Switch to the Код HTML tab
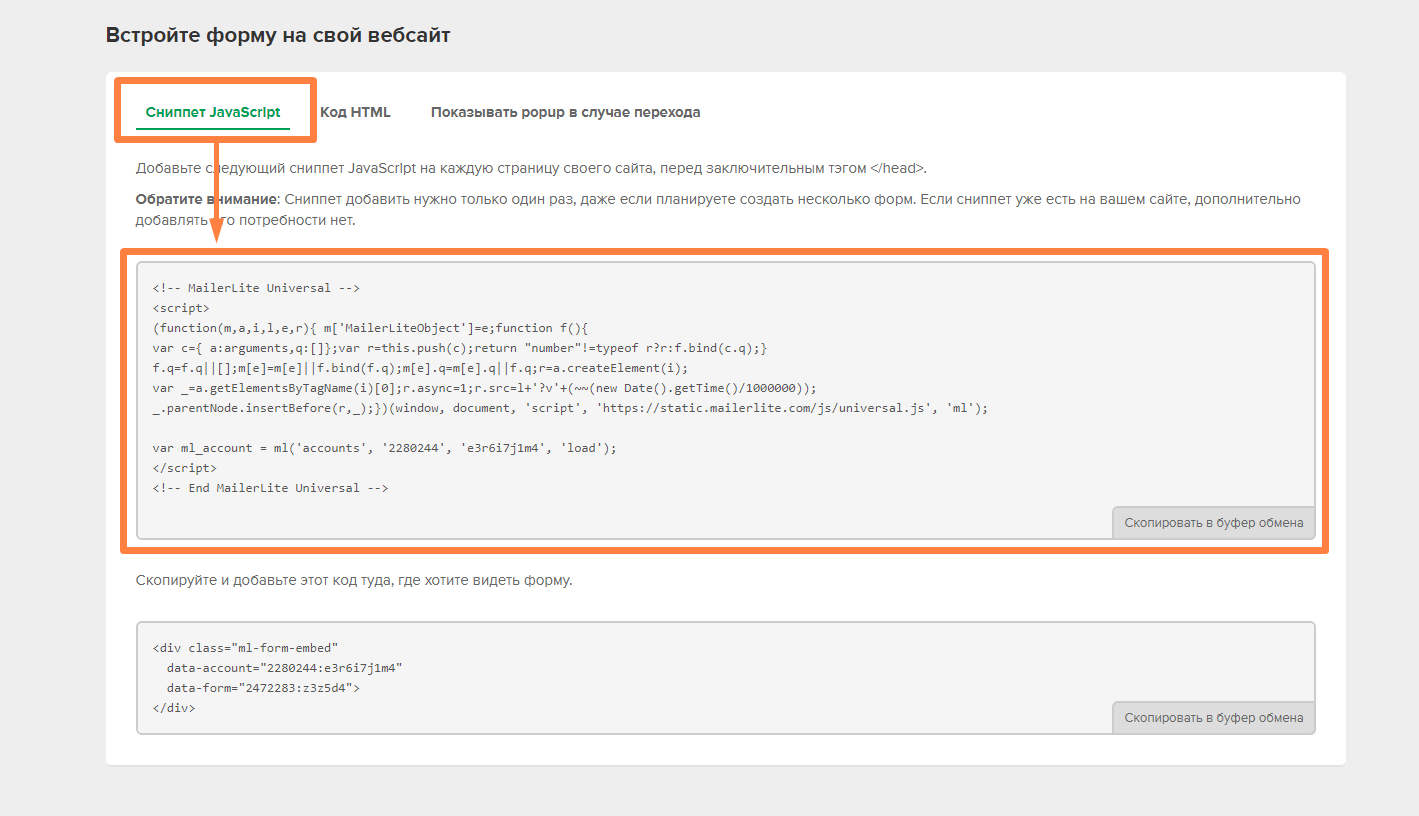 click(355, 112)
